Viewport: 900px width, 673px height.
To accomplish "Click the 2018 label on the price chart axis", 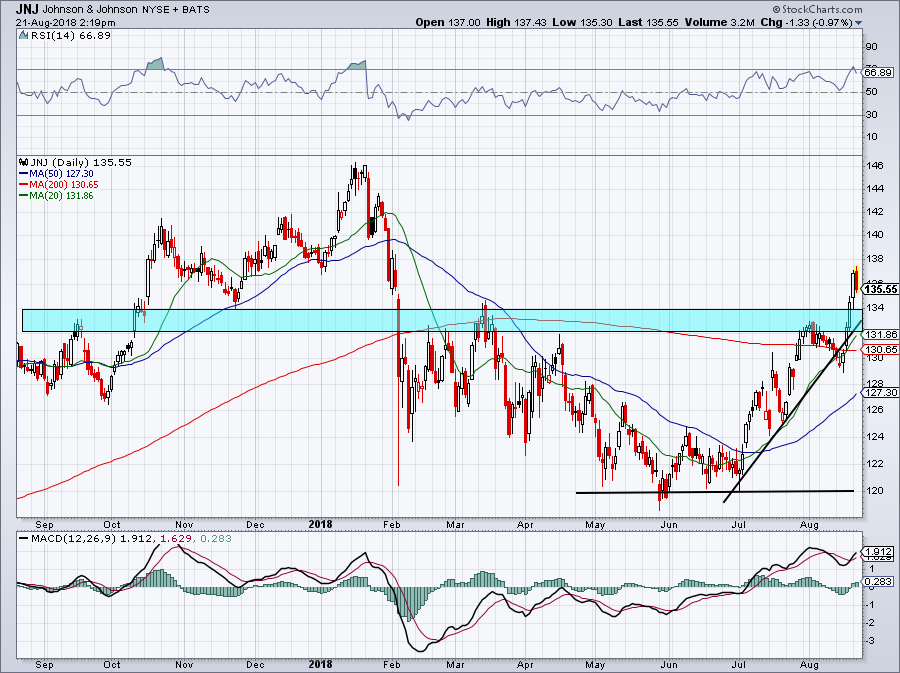I will [320, 524].
